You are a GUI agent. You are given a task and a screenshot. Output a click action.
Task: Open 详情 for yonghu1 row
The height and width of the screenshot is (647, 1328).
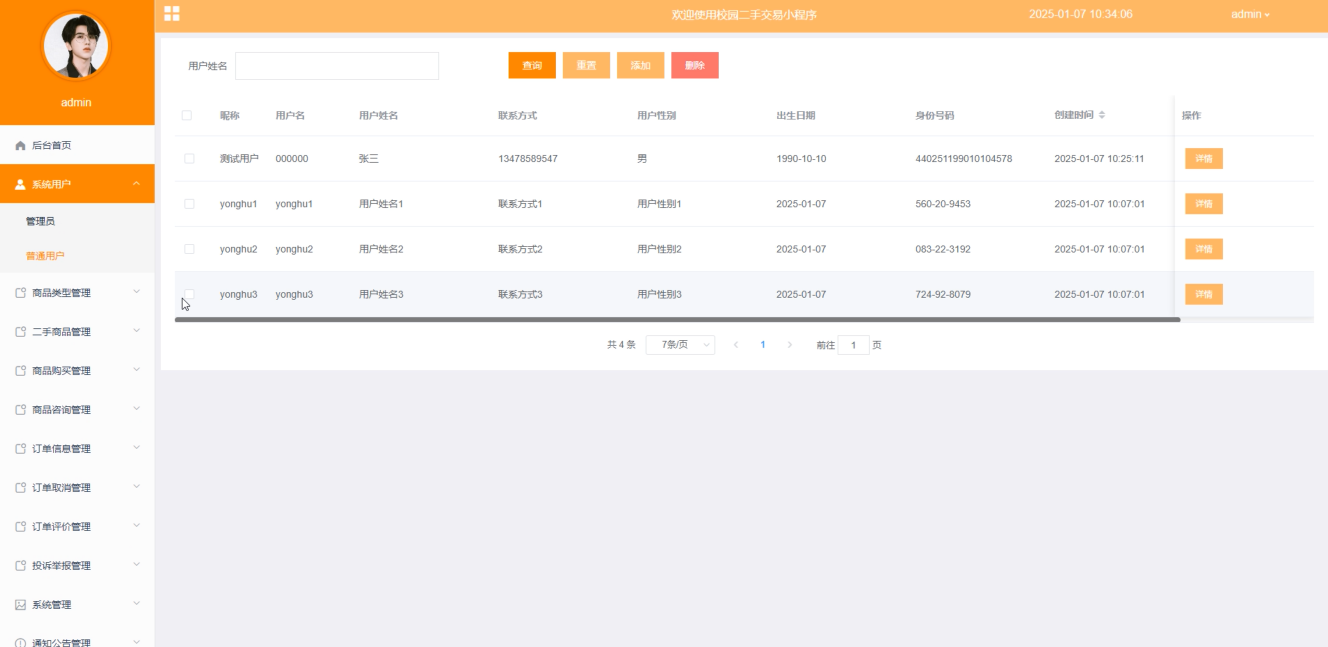coord(1204,204)
